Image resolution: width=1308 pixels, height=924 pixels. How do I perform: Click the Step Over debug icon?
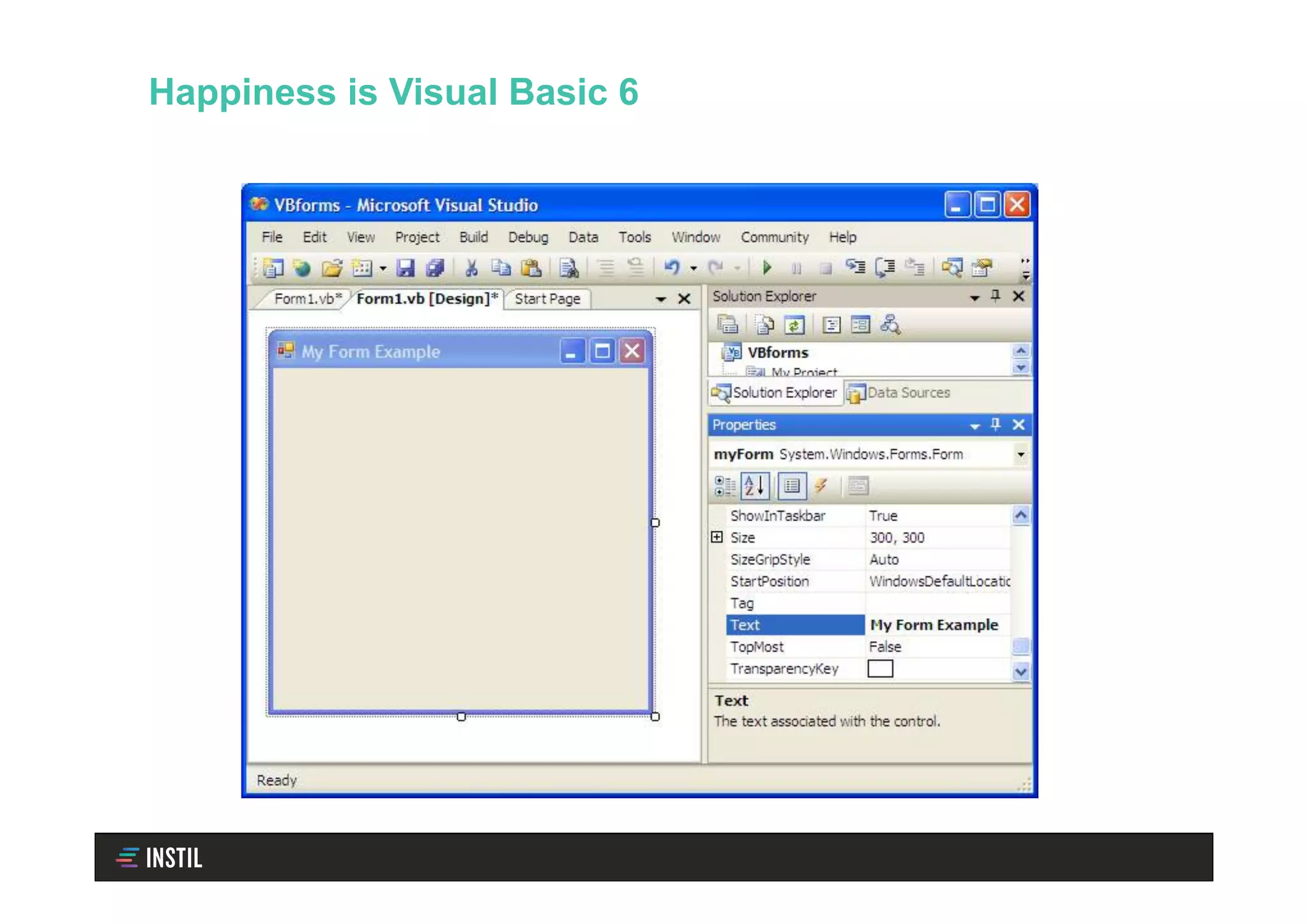point(885,268)
